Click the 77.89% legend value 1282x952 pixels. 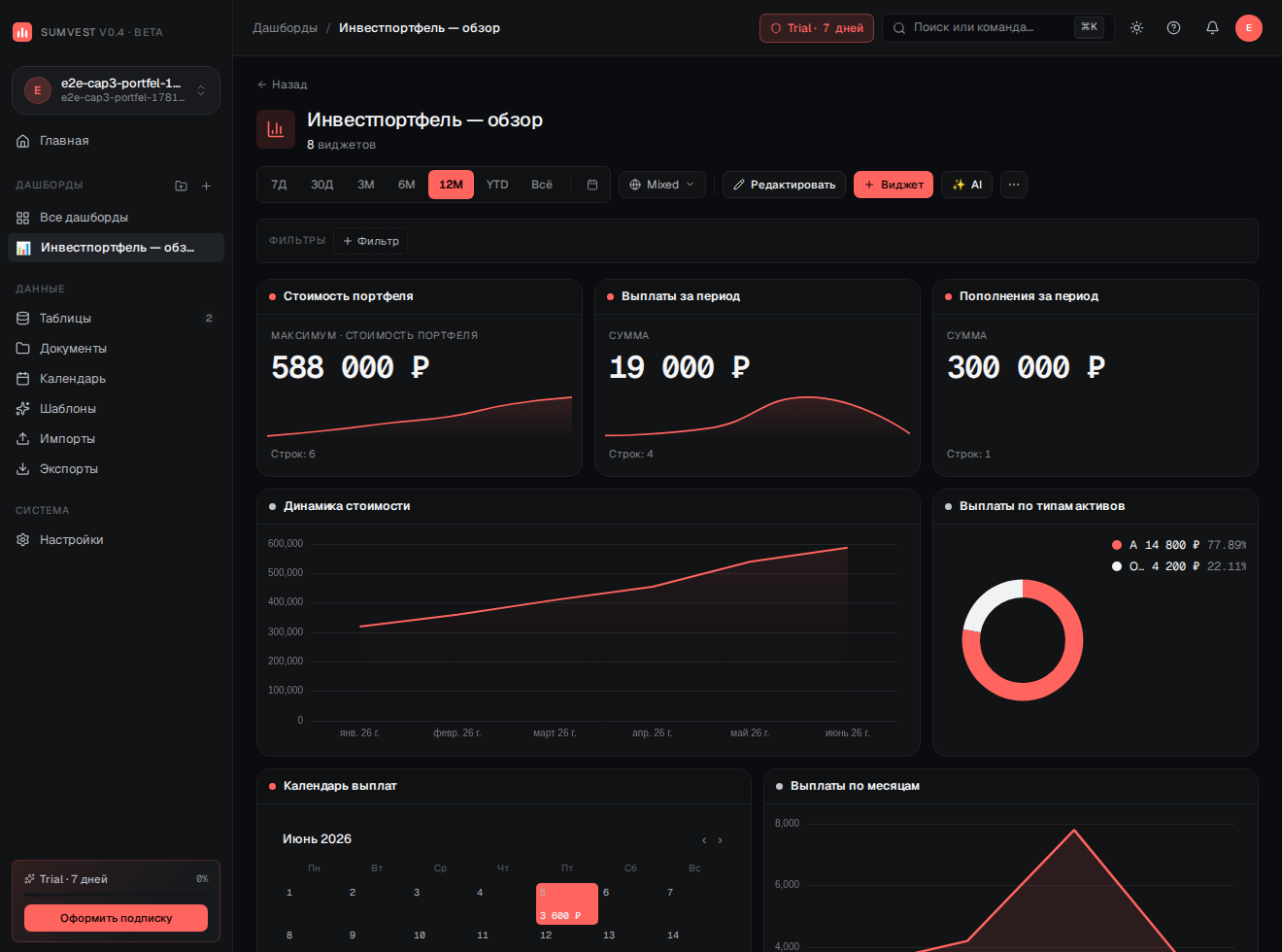[1227, 545]
